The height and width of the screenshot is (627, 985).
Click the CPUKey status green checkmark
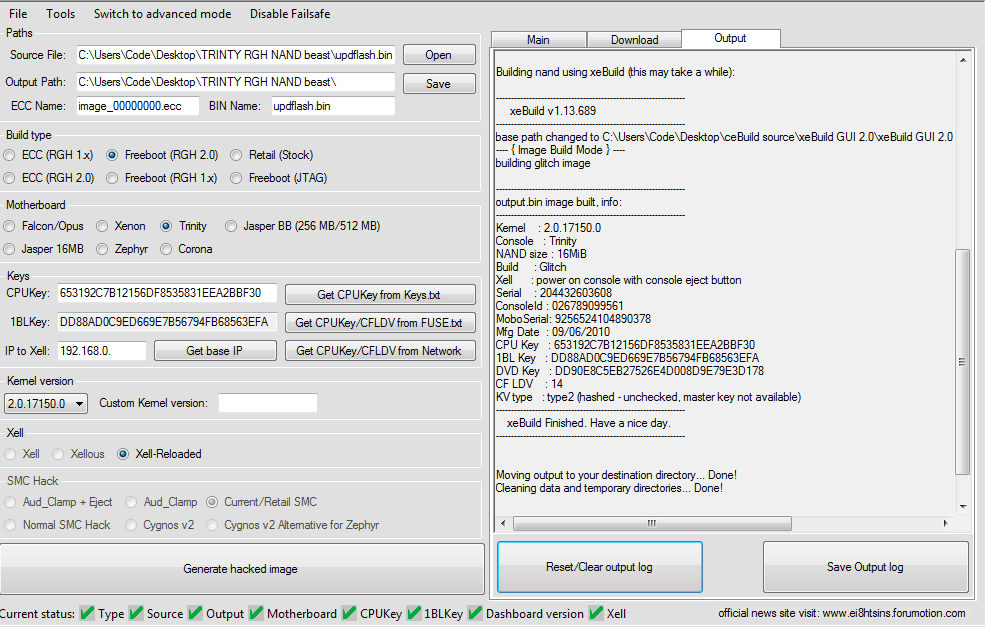pos(349,613)
